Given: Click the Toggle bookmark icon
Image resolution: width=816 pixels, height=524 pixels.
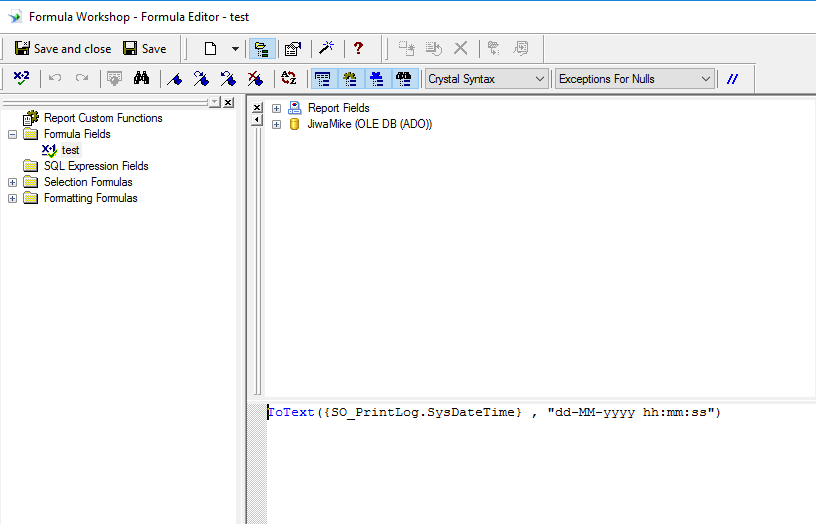Looking at the screenshot, I should click(x=174, y=78).
